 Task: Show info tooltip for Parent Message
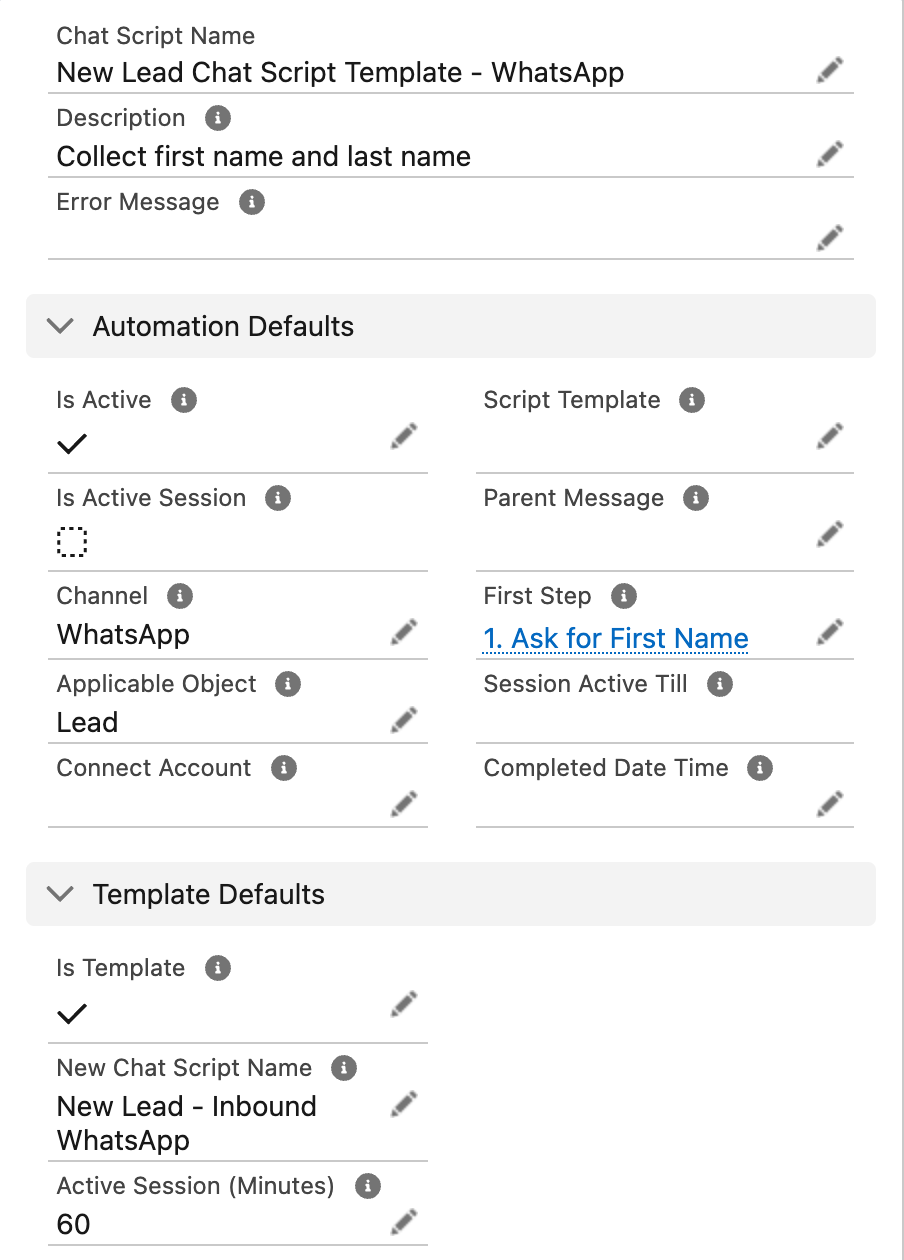pos(696,498)
